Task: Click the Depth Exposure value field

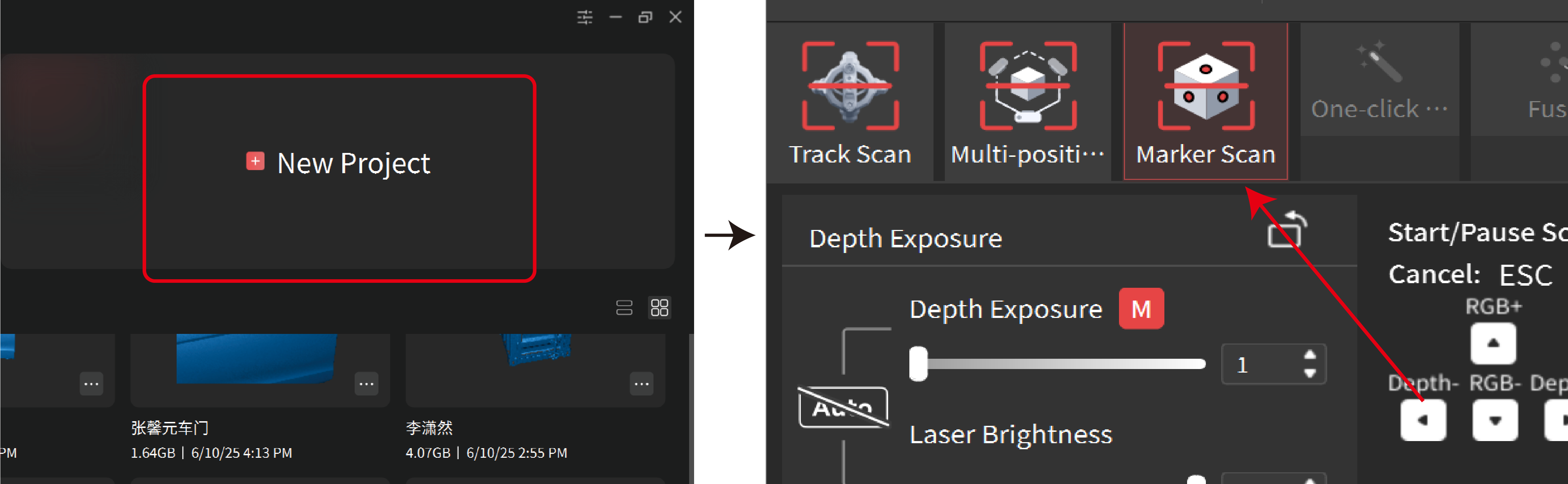Action: tap(1273, 364)
